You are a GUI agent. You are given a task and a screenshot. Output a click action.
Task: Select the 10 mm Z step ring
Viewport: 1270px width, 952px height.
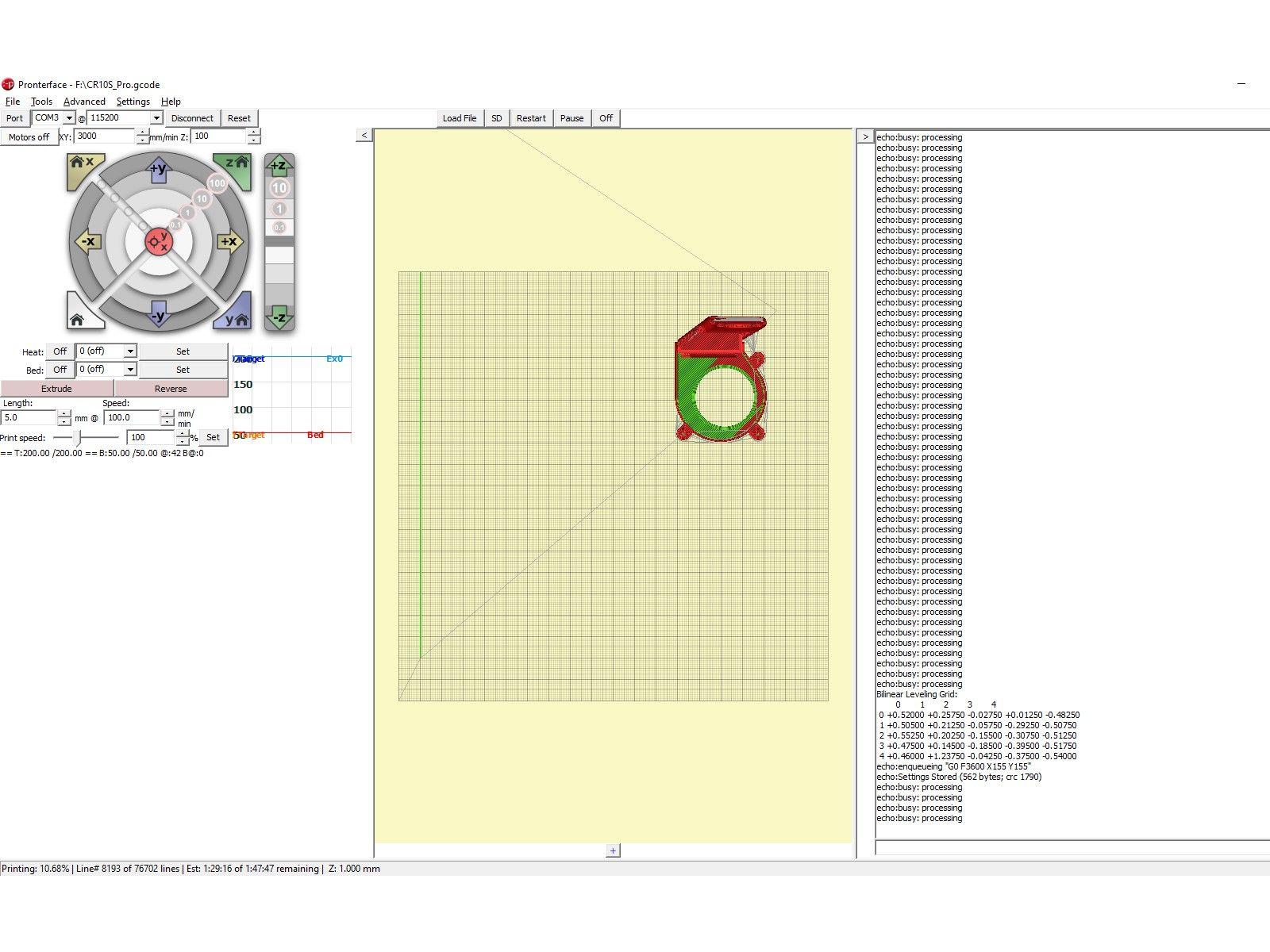pos(279,188)
